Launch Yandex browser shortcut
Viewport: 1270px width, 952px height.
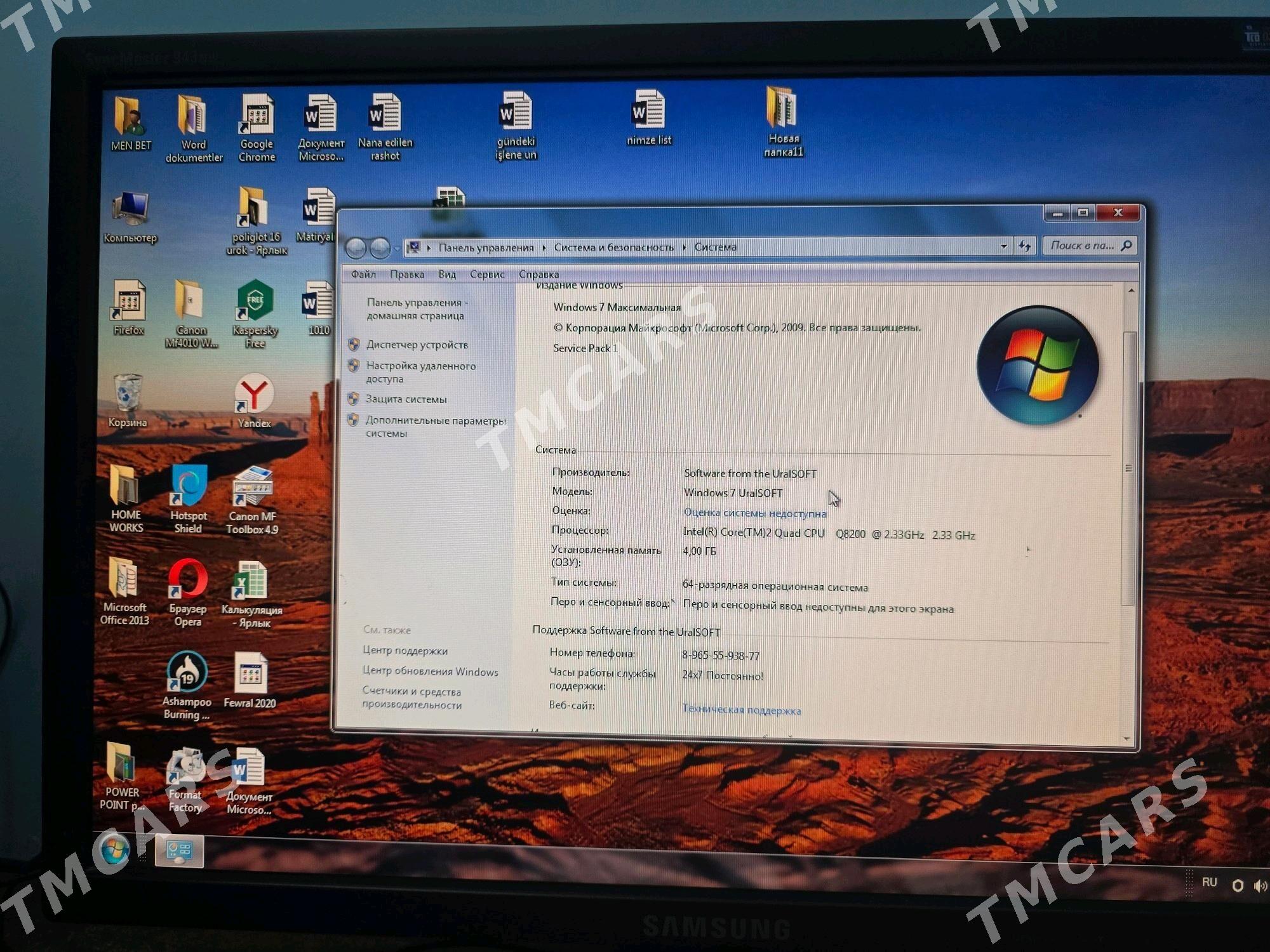(254, 400)
